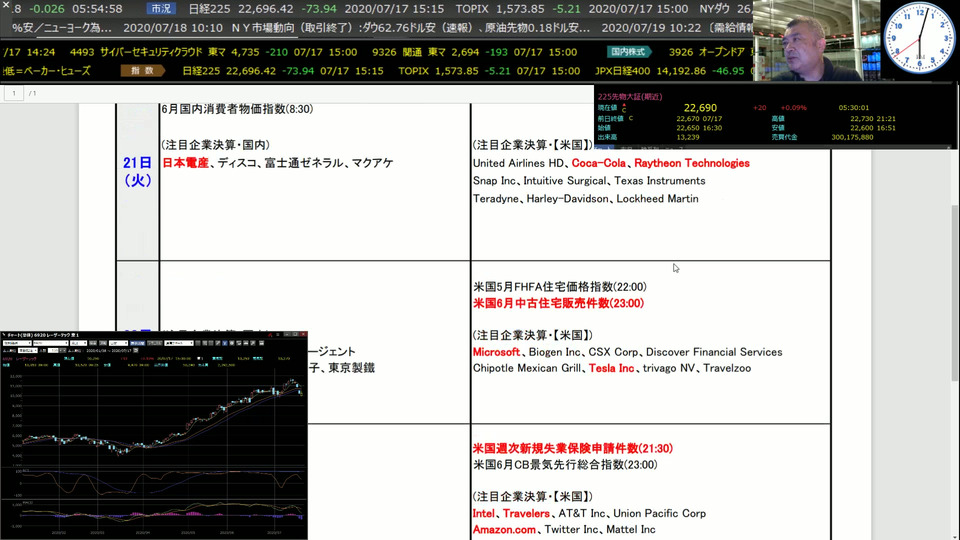Click the document's vertical scrollbar
960x540 pixels.
coord(955,293)
